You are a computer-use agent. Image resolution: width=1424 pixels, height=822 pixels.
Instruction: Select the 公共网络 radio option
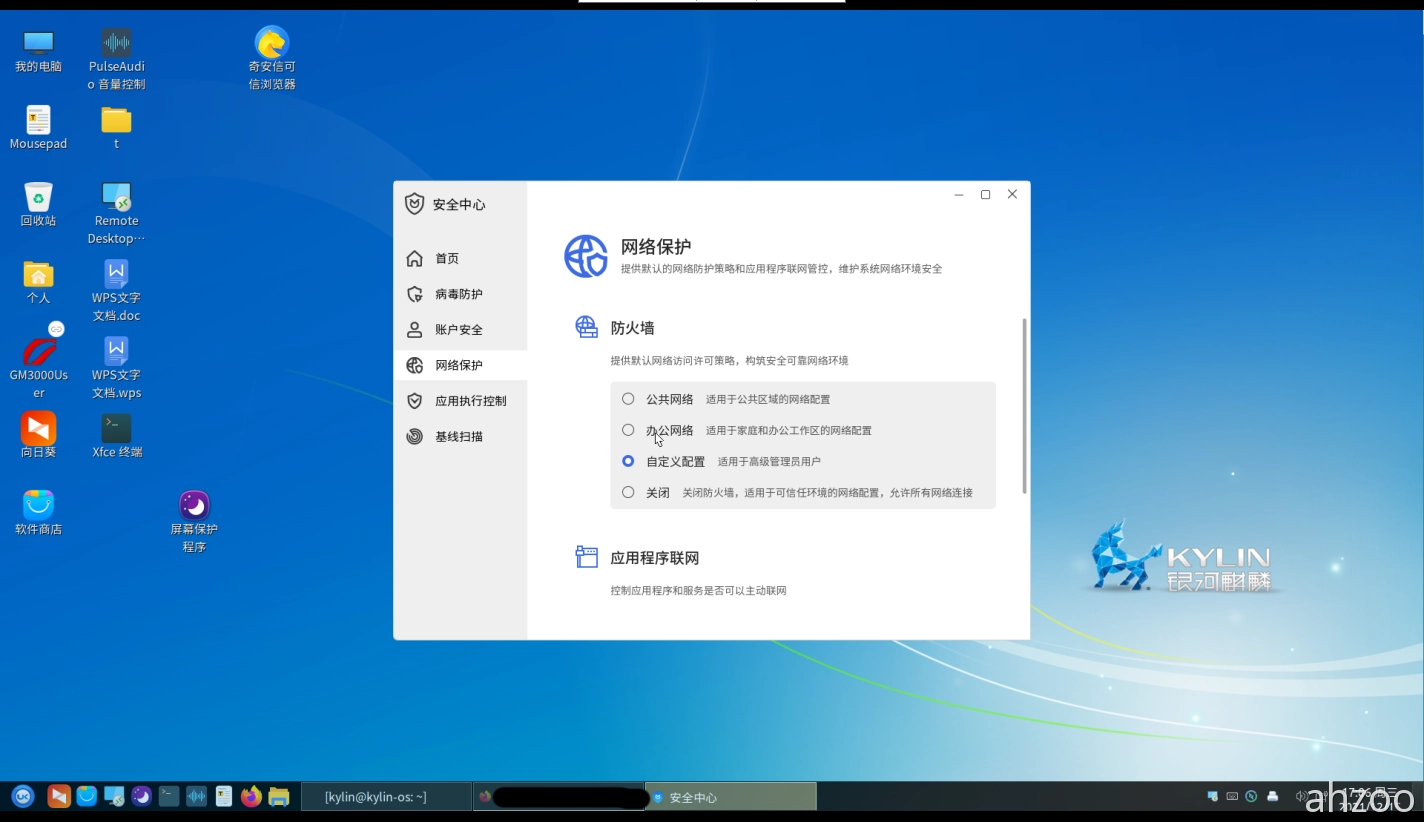tap(628, 398)
